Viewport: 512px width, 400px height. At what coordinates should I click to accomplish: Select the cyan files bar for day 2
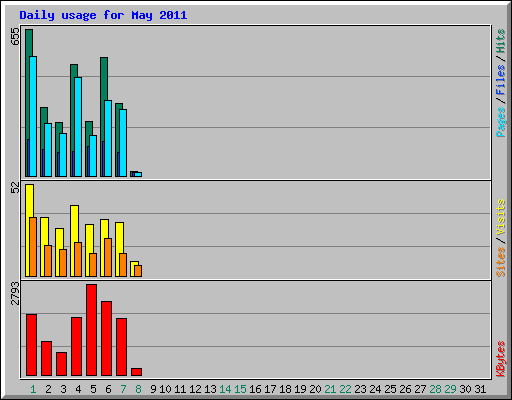[48, 150]
